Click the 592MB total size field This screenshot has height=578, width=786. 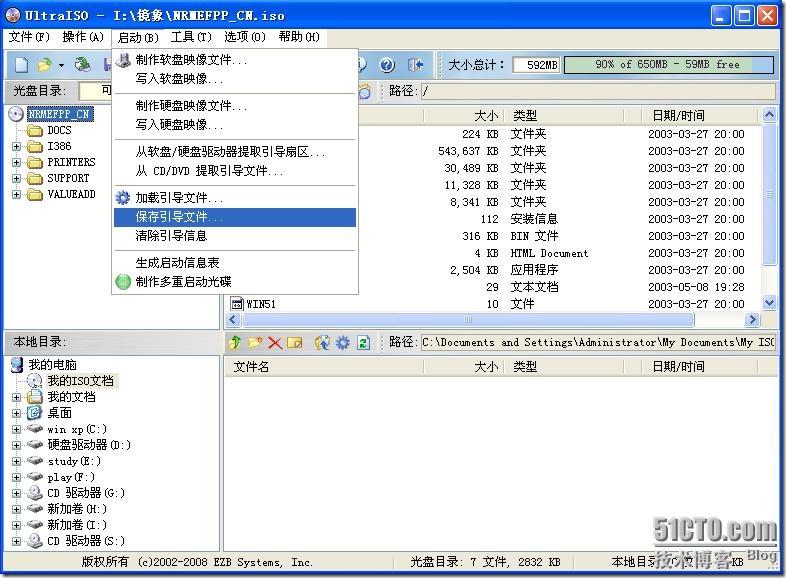tap(536, 65)
